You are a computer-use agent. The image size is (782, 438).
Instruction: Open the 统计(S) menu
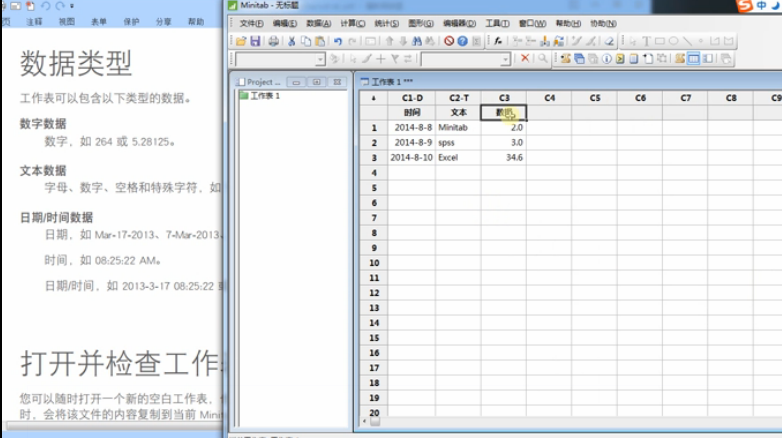pyautogui.click(x=387, y=23)
